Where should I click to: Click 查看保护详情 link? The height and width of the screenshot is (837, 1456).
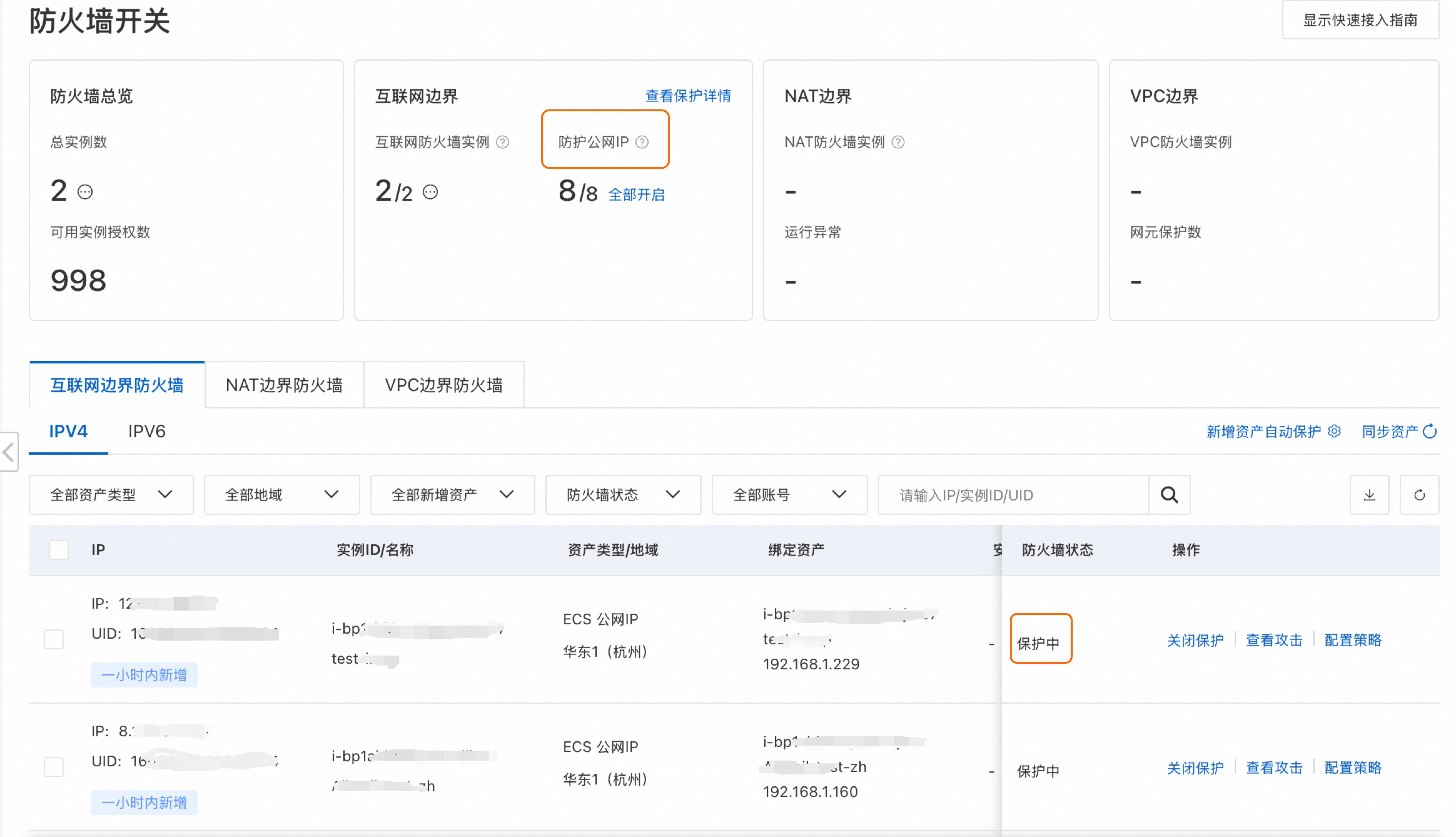pyautogui.click(x=688, y=96)
